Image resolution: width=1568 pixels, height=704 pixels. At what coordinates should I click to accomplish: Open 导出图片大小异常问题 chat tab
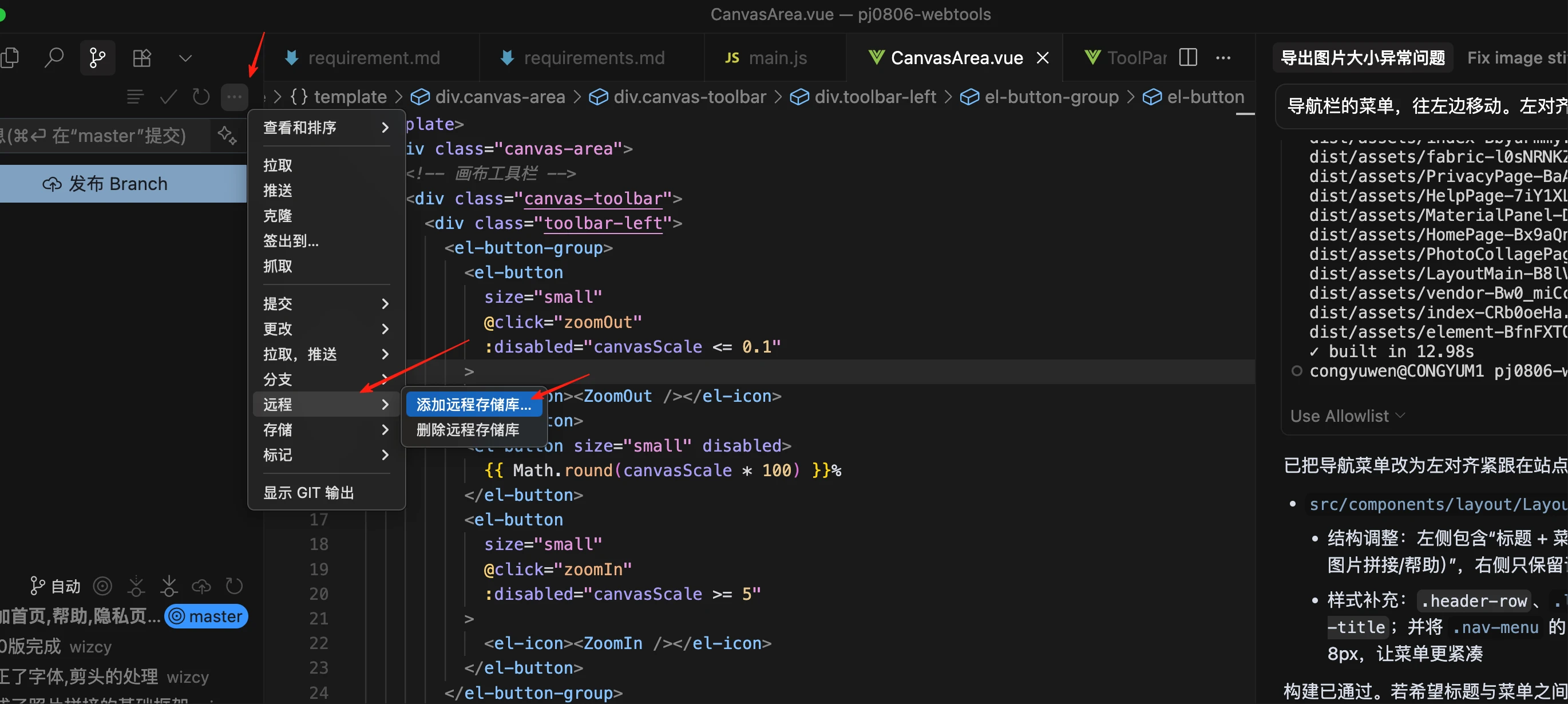(1362, 58)
